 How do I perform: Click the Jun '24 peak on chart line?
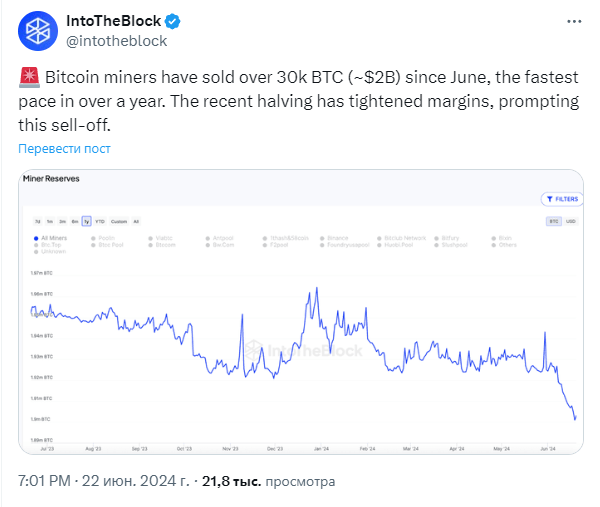coord(545,333)
